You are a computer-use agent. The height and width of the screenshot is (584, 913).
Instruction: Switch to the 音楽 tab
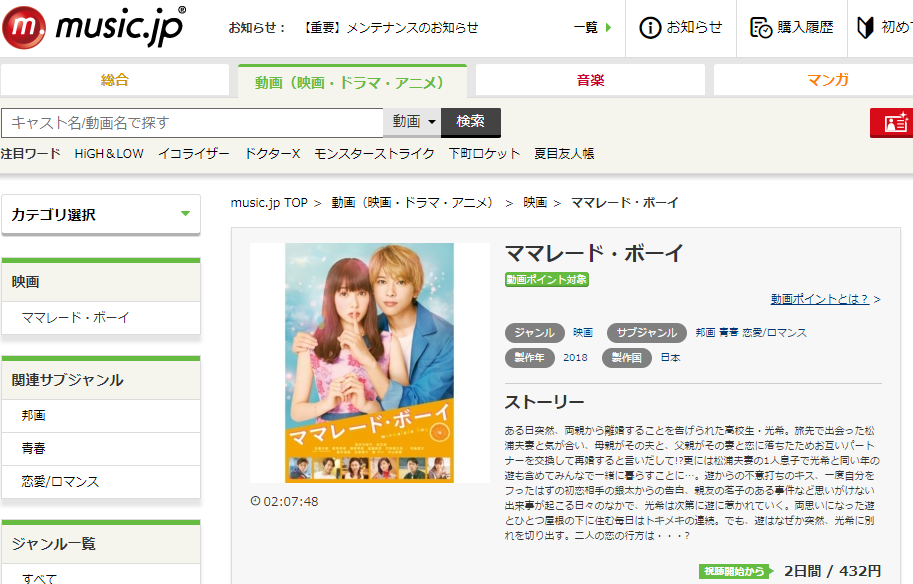(x=590, y=80)
